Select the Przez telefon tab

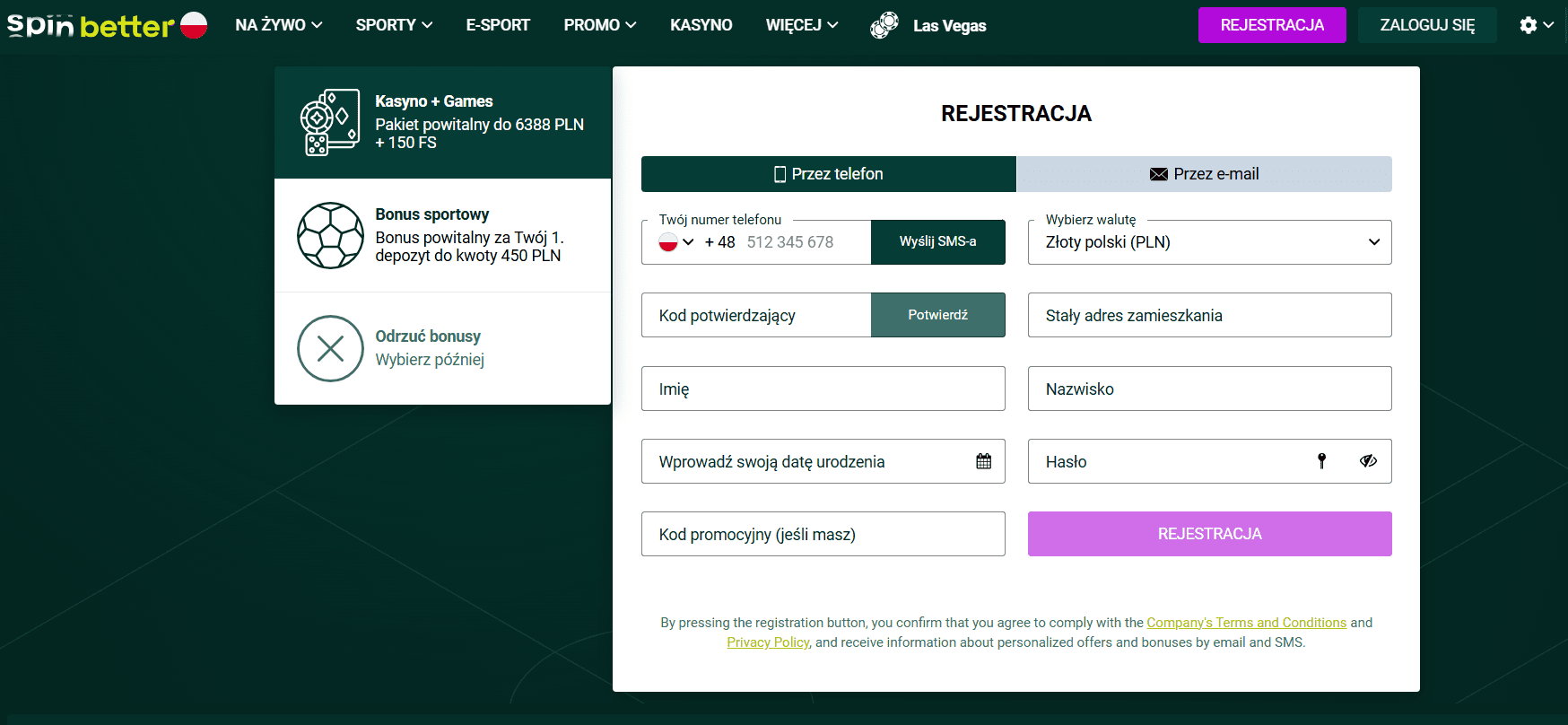pos(828,174)
